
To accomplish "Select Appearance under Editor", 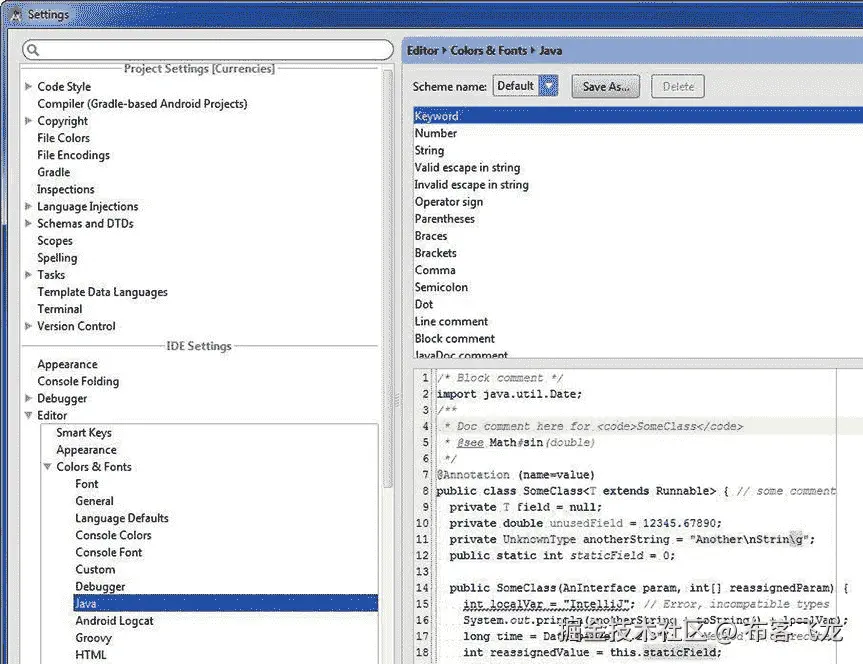I will [86, 450].
